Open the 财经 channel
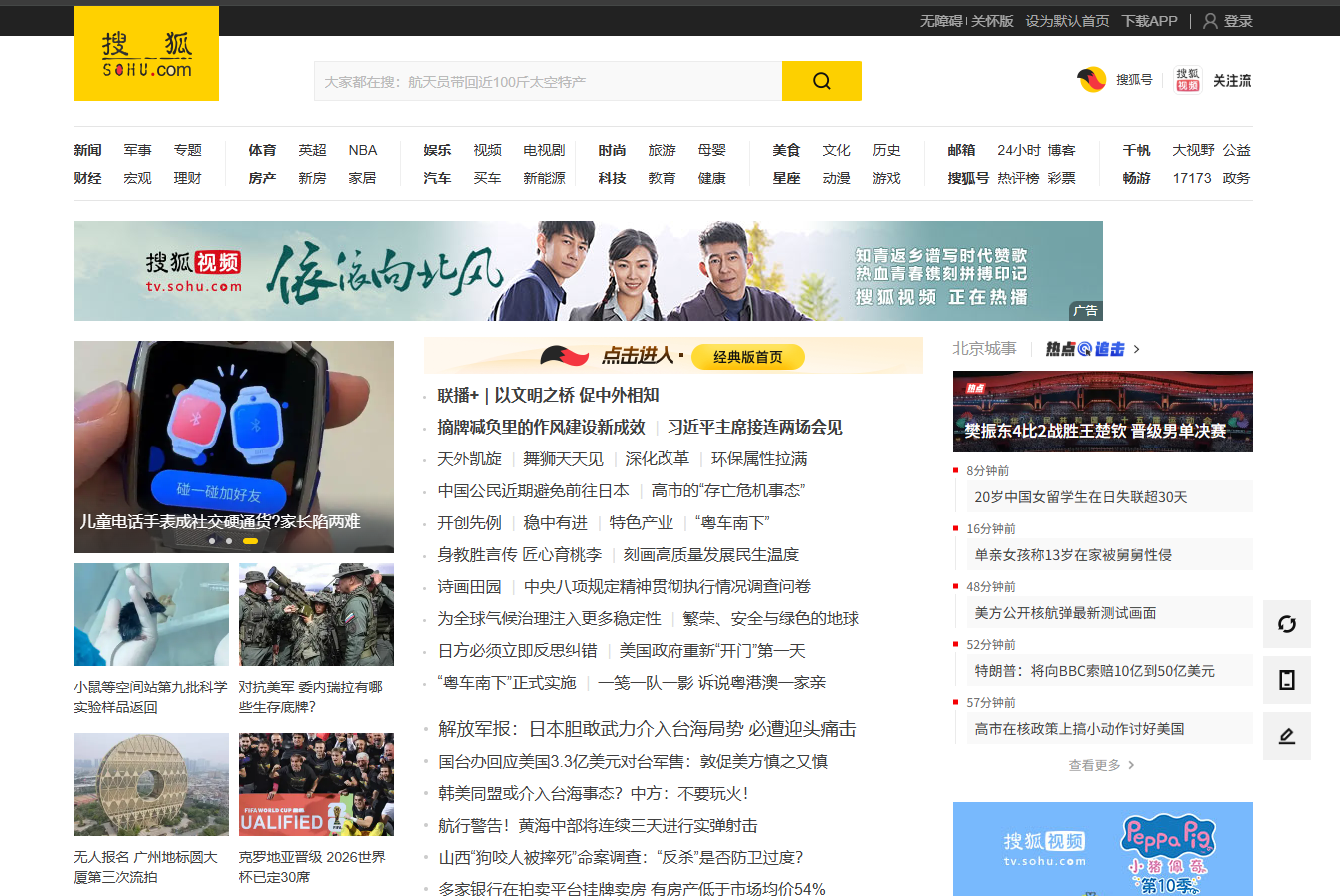 (88, 178)
